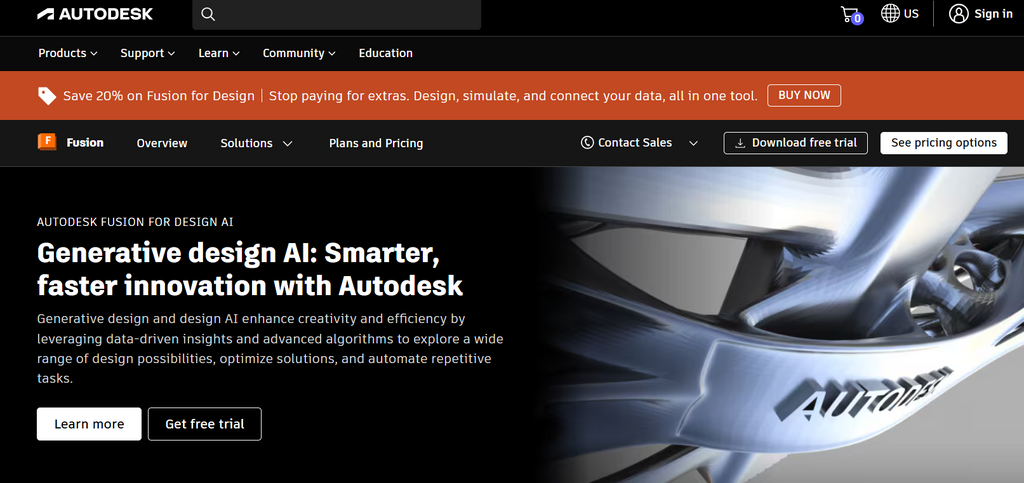
Task: Expand the Products menu
Action: point(68,54)
